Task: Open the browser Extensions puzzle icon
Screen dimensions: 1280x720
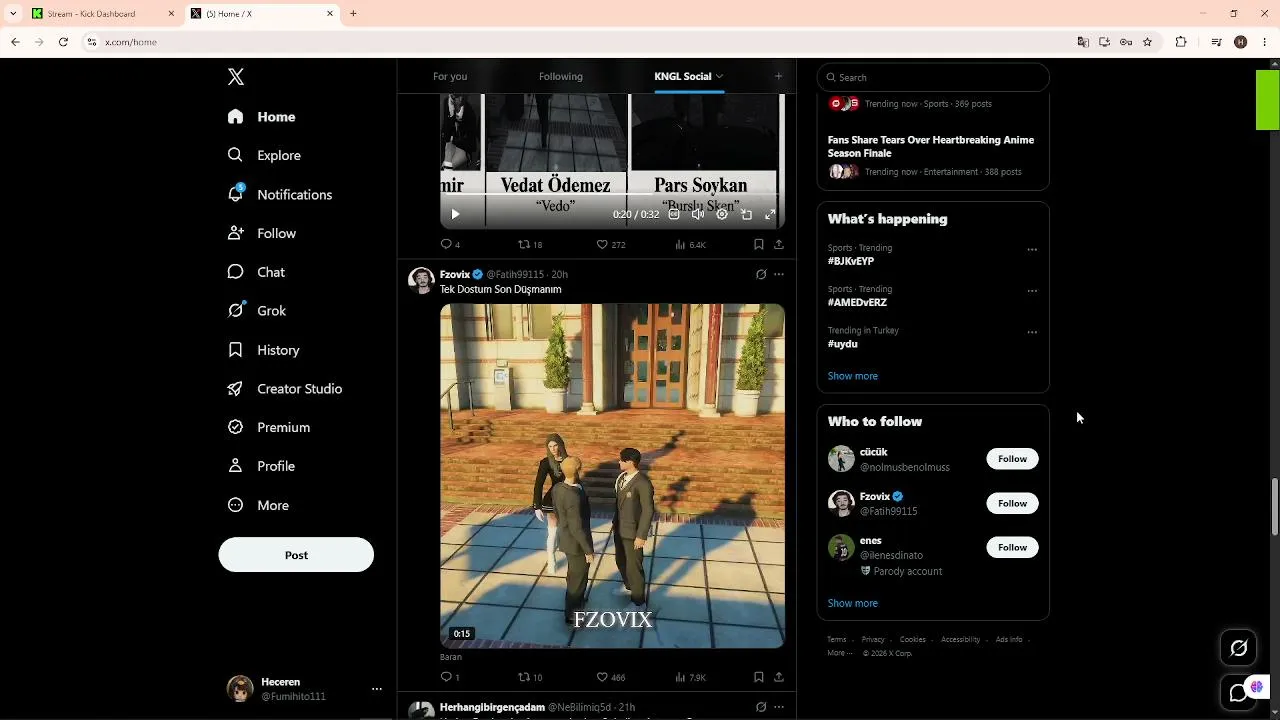Action: pyautogui.click(x=1181, y=42)
